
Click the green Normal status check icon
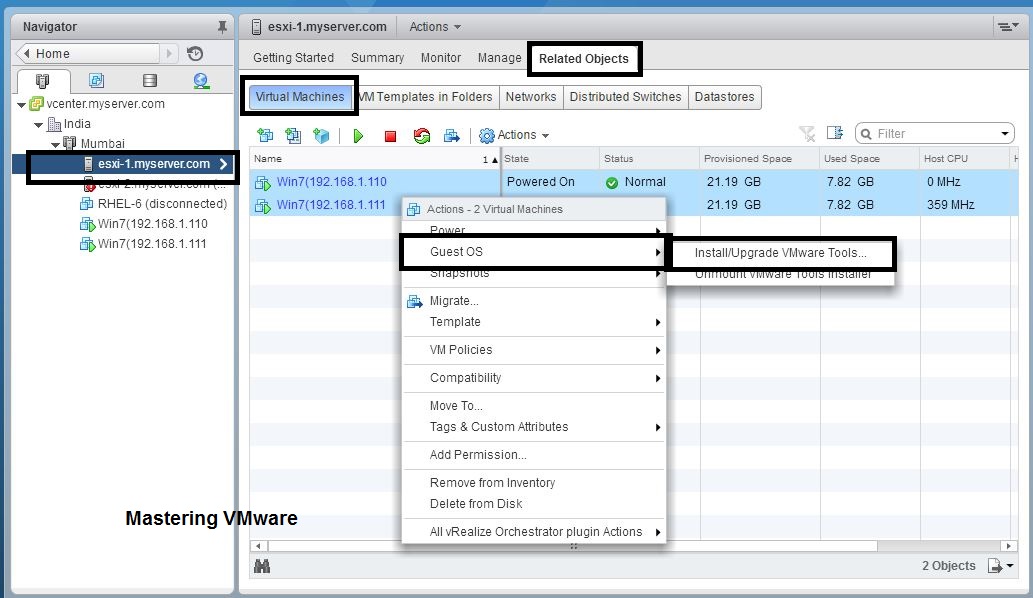612,183
